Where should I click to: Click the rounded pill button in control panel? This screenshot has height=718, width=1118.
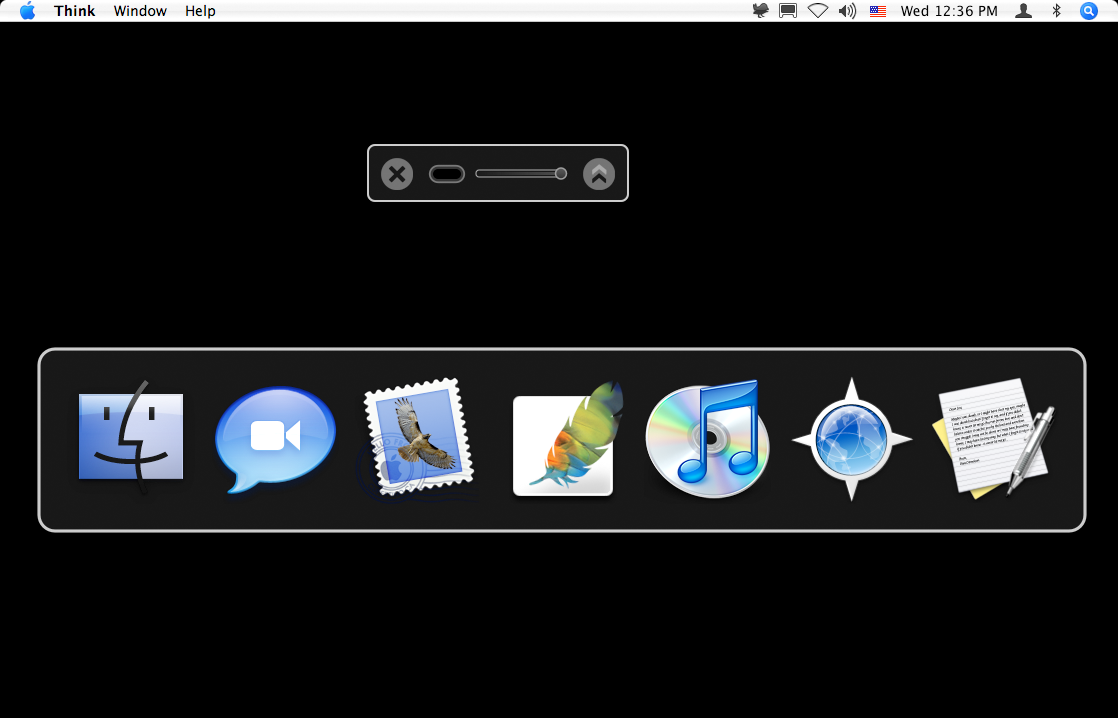[447, 174]
